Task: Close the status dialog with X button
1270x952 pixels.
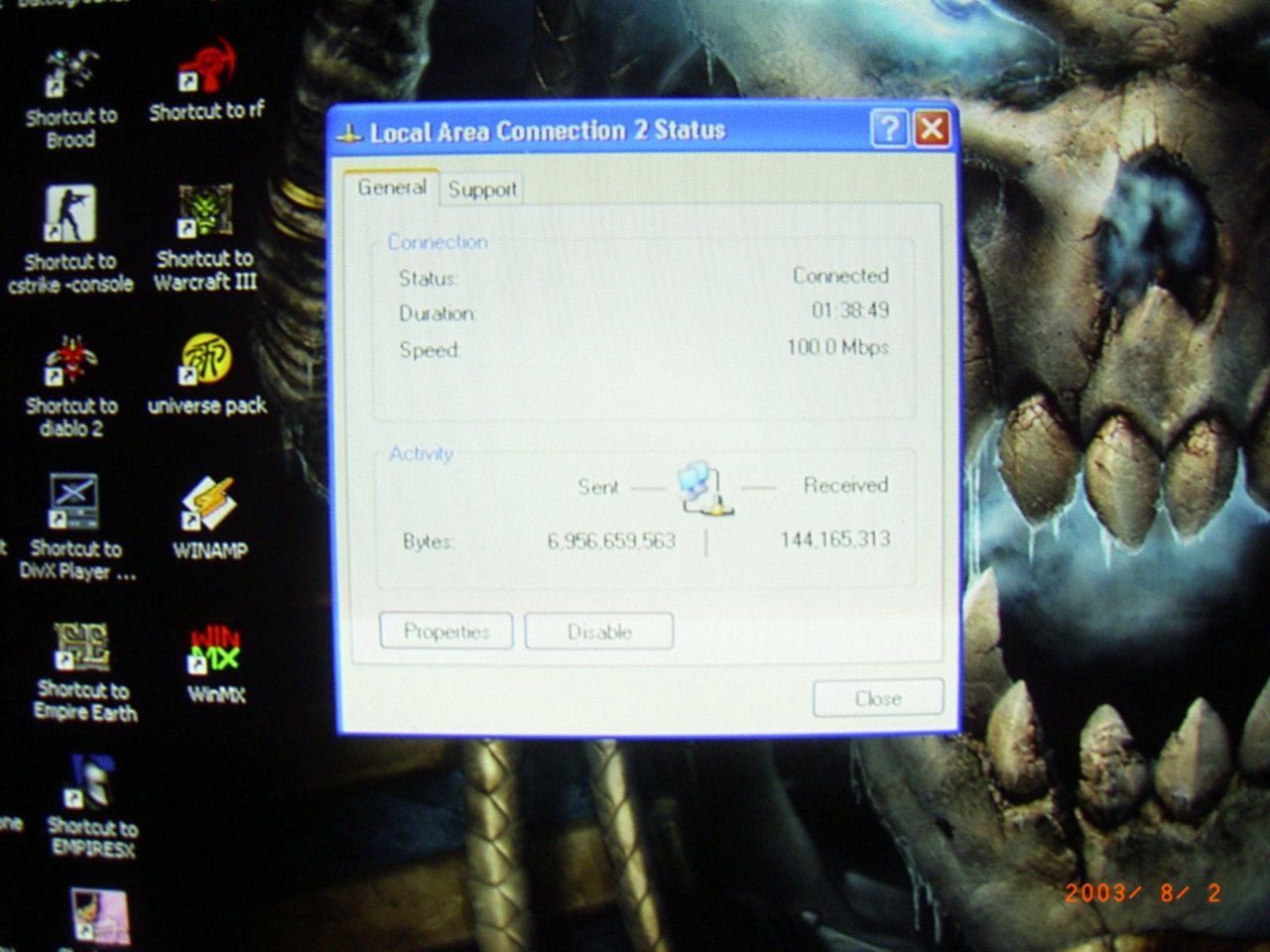Action: pos(933,128)
